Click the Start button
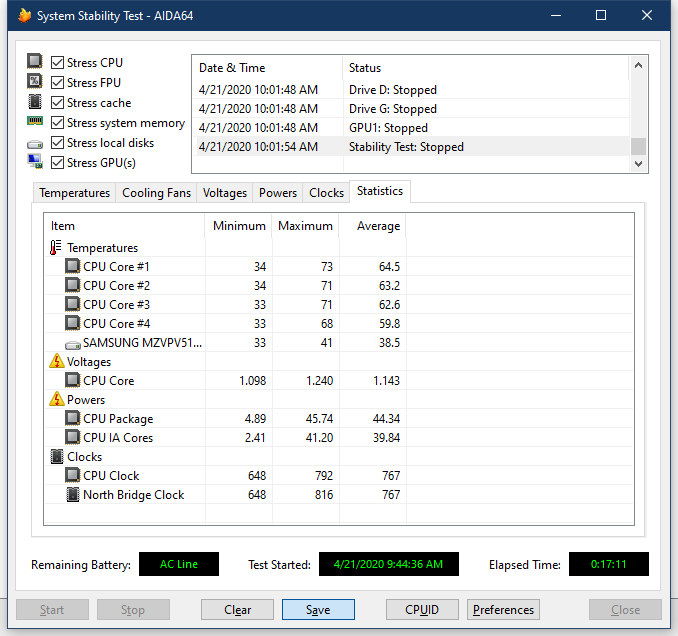Image resolution: width=678 pixels, height=636 pixels. coord(52,610)
